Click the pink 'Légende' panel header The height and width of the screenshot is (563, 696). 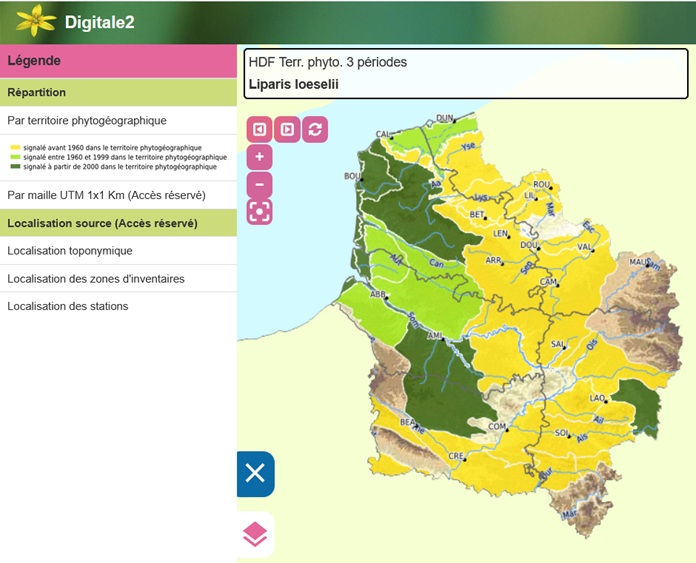tap(118, 61)
